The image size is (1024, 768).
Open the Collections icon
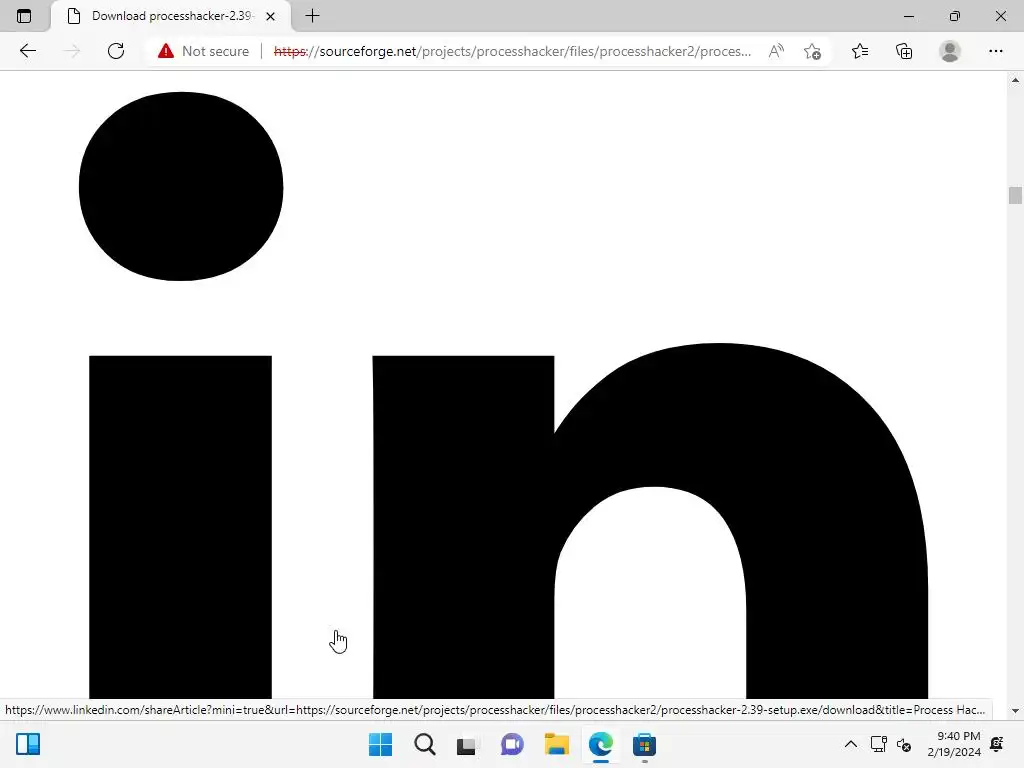tap(904, 51)
